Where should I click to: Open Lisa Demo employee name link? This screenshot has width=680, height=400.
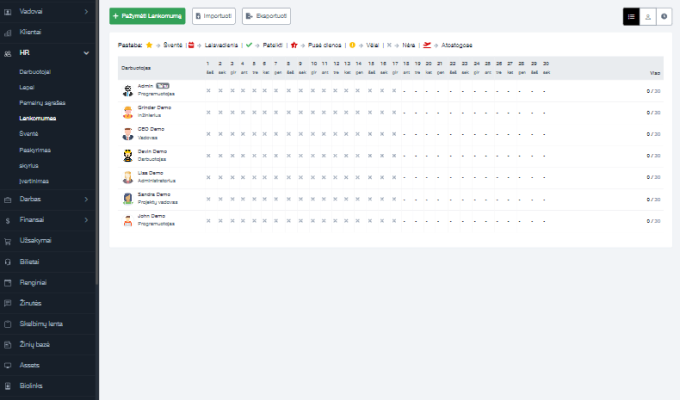click(x=151, y=173)
